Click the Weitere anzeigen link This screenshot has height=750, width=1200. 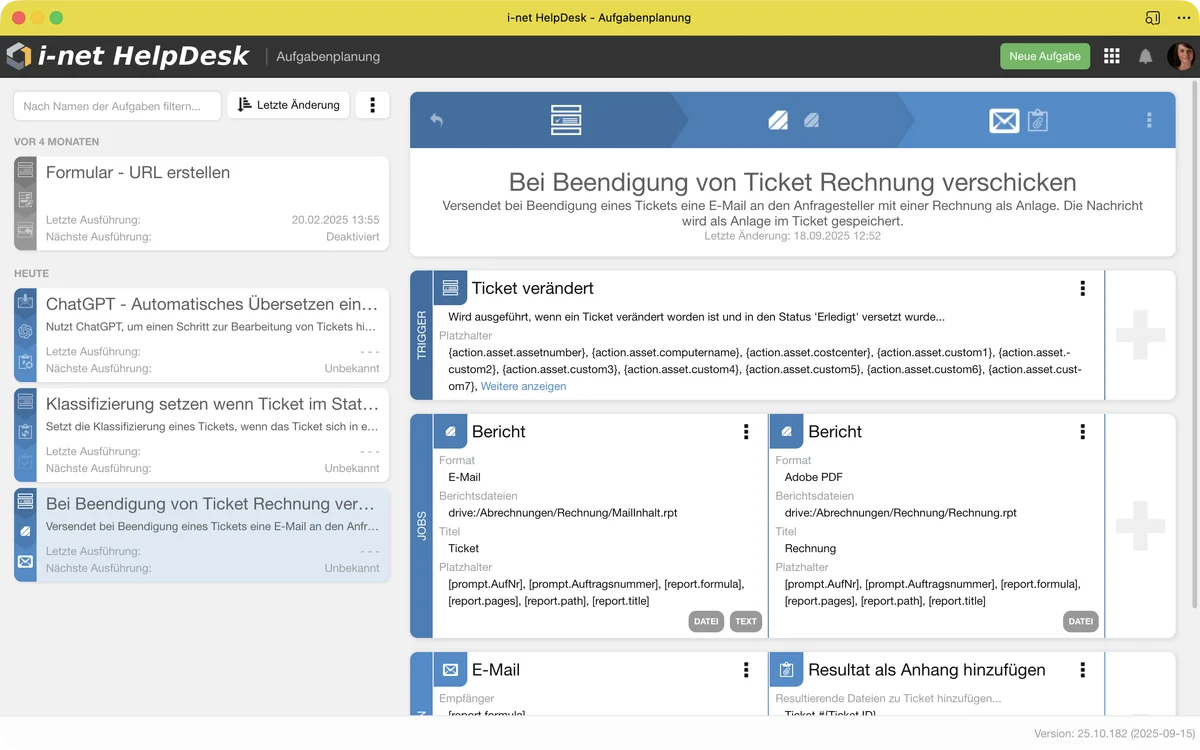tap(523, 386)
